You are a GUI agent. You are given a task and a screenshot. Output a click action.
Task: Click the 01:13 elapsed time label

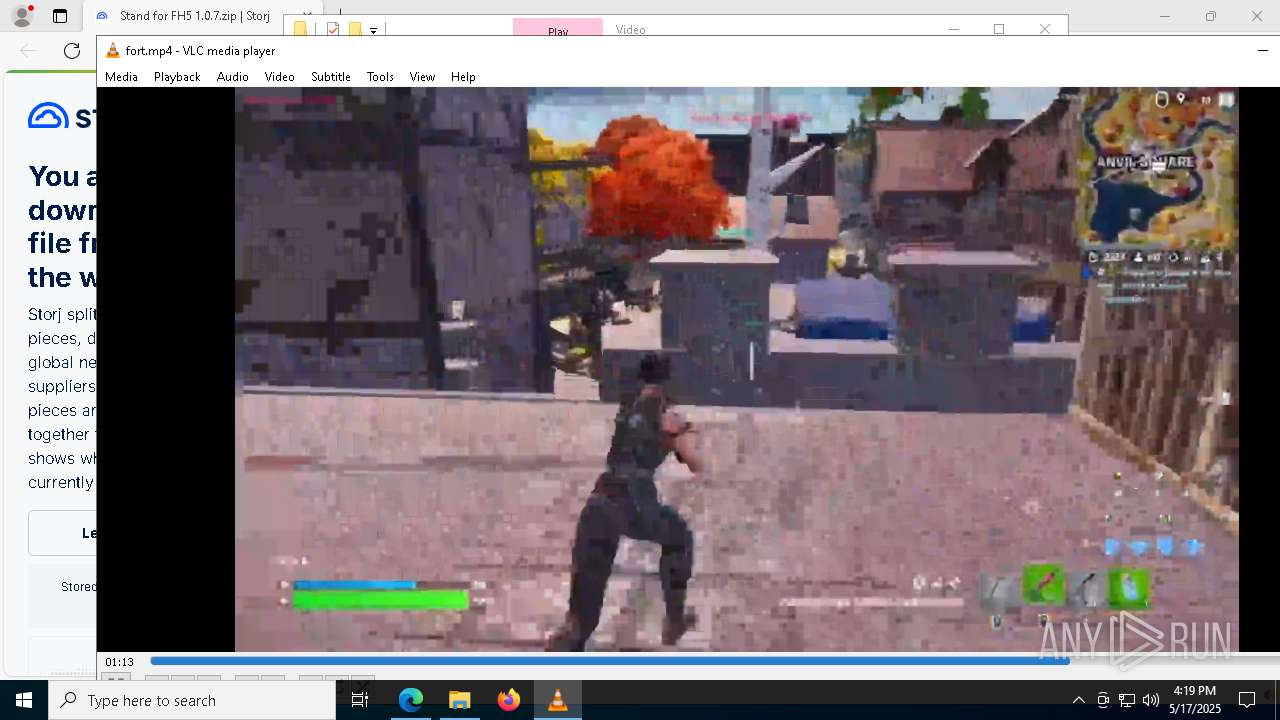coord(119,662)
